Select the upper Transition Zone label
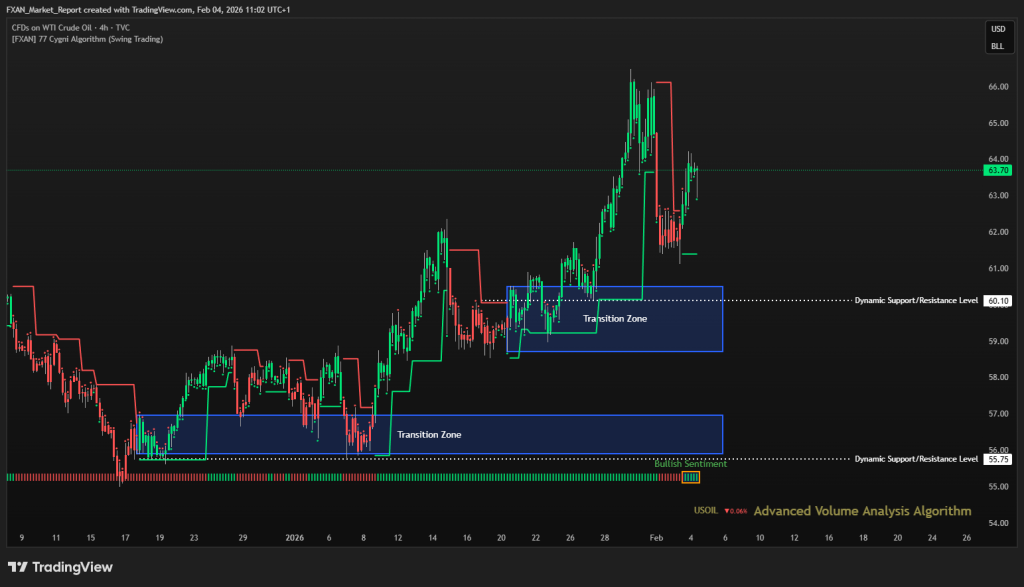The width and height of the screenshot is (1024, 587). 615,319
